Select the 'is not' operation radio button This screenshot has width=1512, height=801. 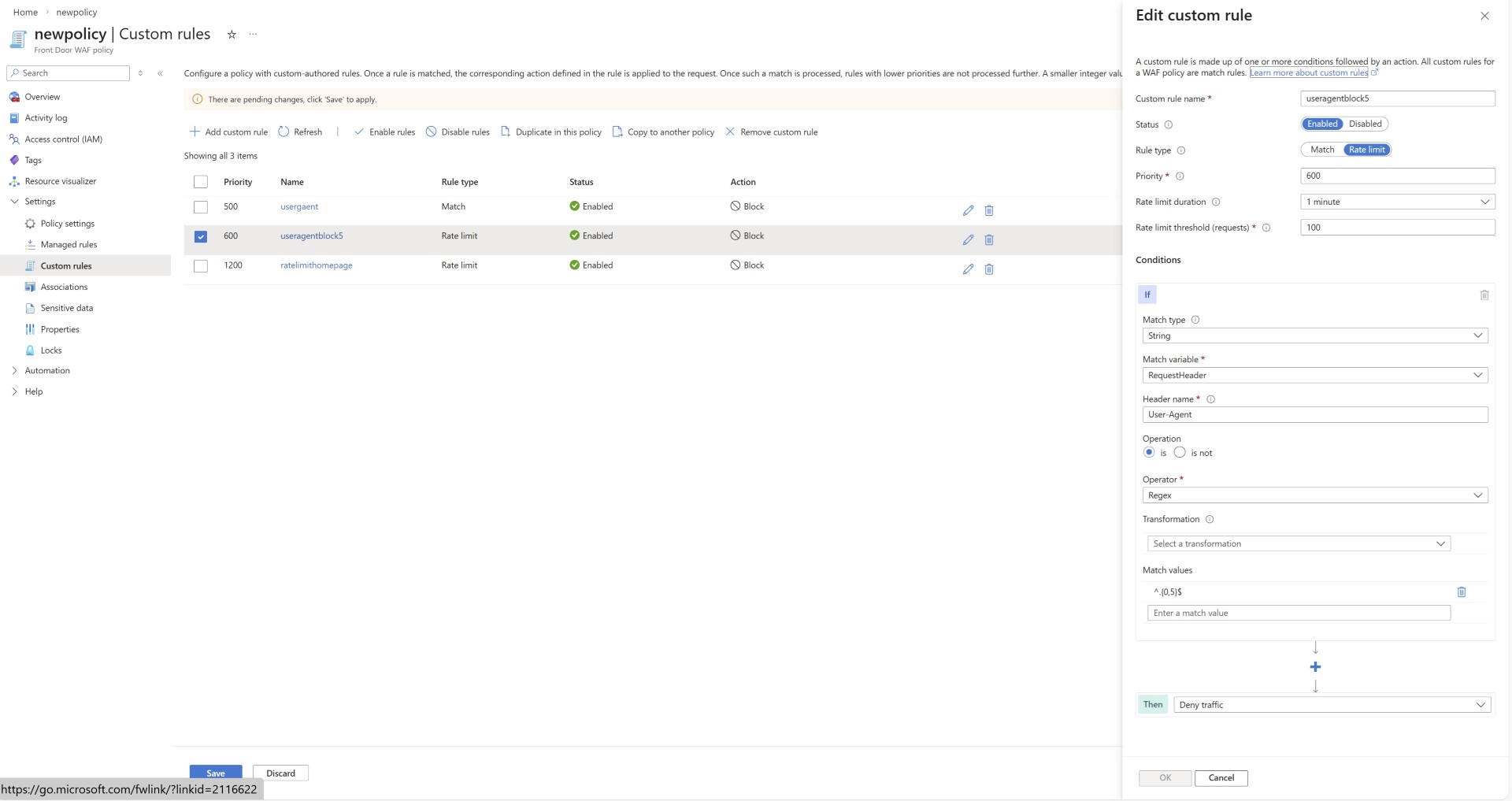(x=1180, y=452)
